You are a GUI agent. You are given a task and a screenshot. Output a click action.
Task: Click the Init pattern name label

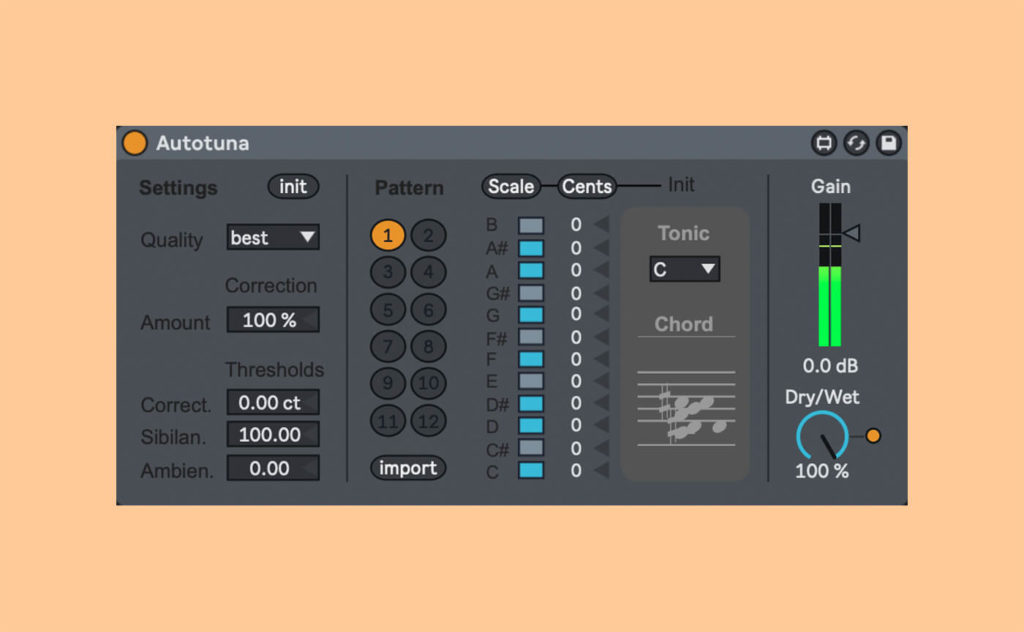681,185
